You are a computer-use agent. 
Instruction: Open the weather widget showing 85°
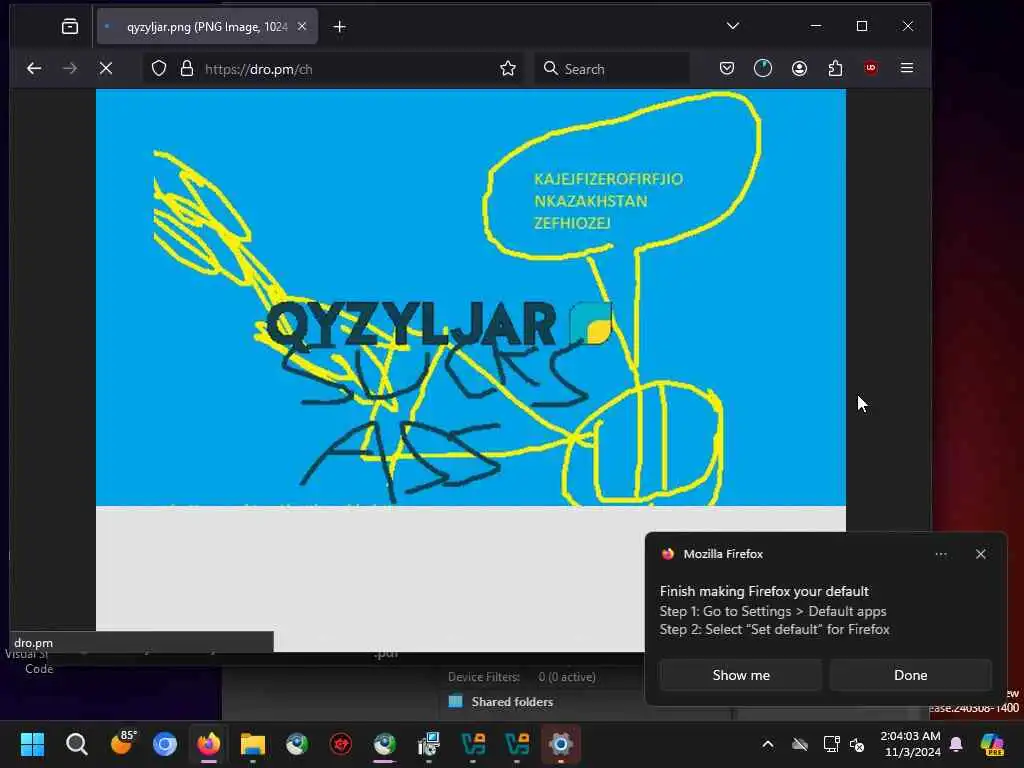coord(123,743)
